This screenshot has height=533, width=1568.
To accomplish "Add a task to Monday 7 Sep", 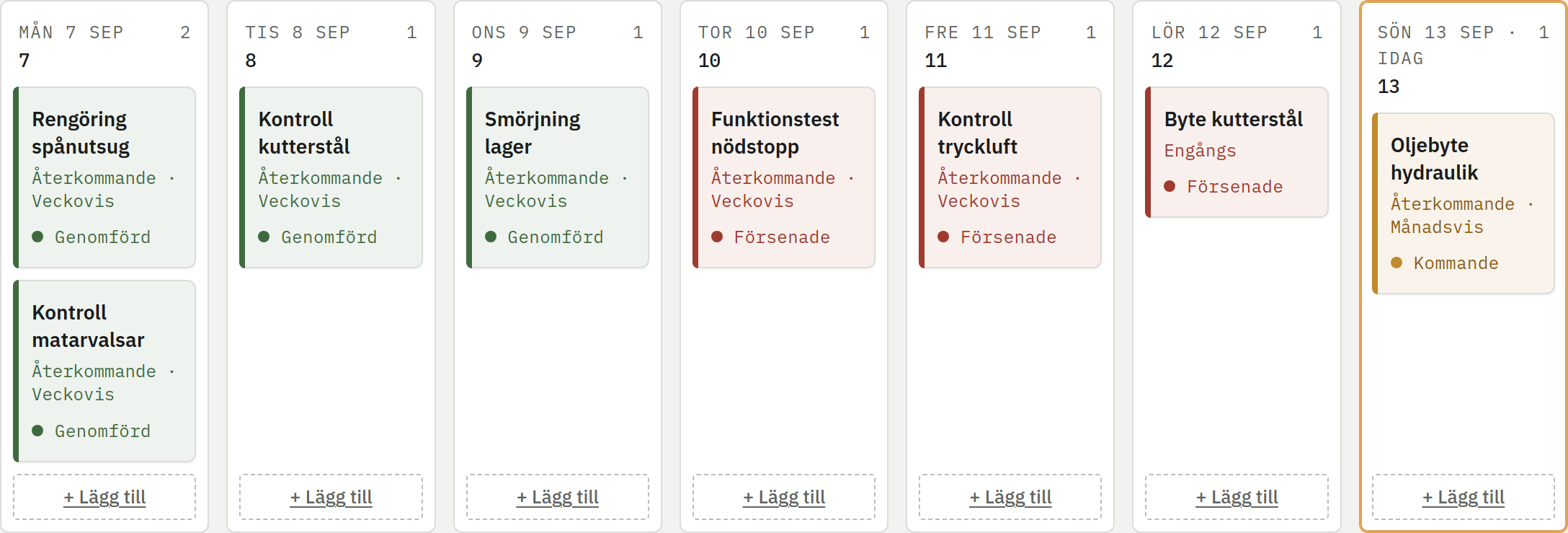I will 104,497.
